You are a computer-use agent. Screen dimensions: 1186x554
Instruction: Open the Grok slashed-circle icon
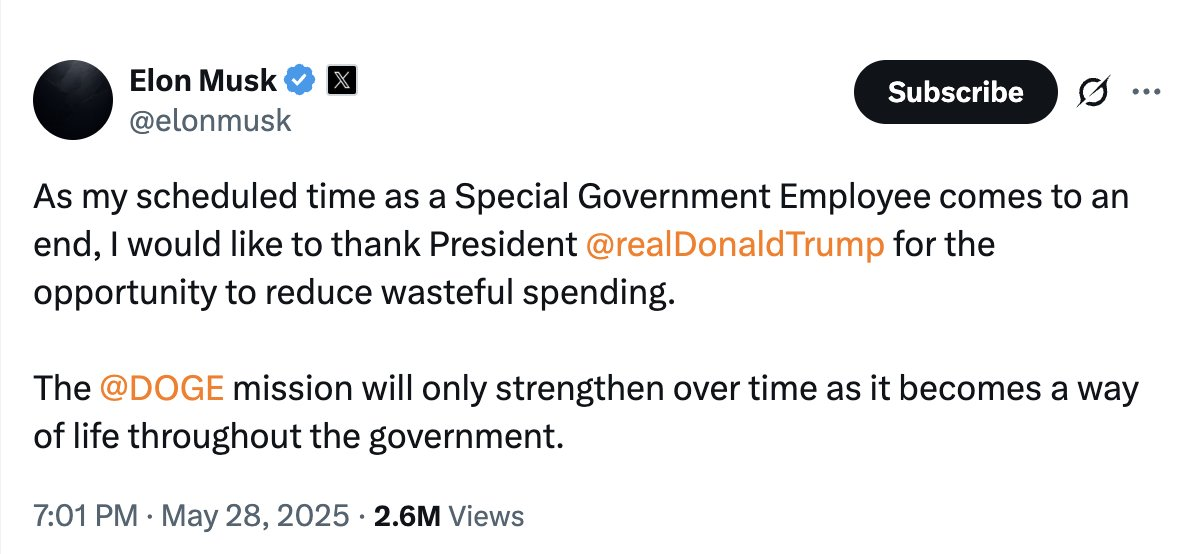coord(1094,92)
